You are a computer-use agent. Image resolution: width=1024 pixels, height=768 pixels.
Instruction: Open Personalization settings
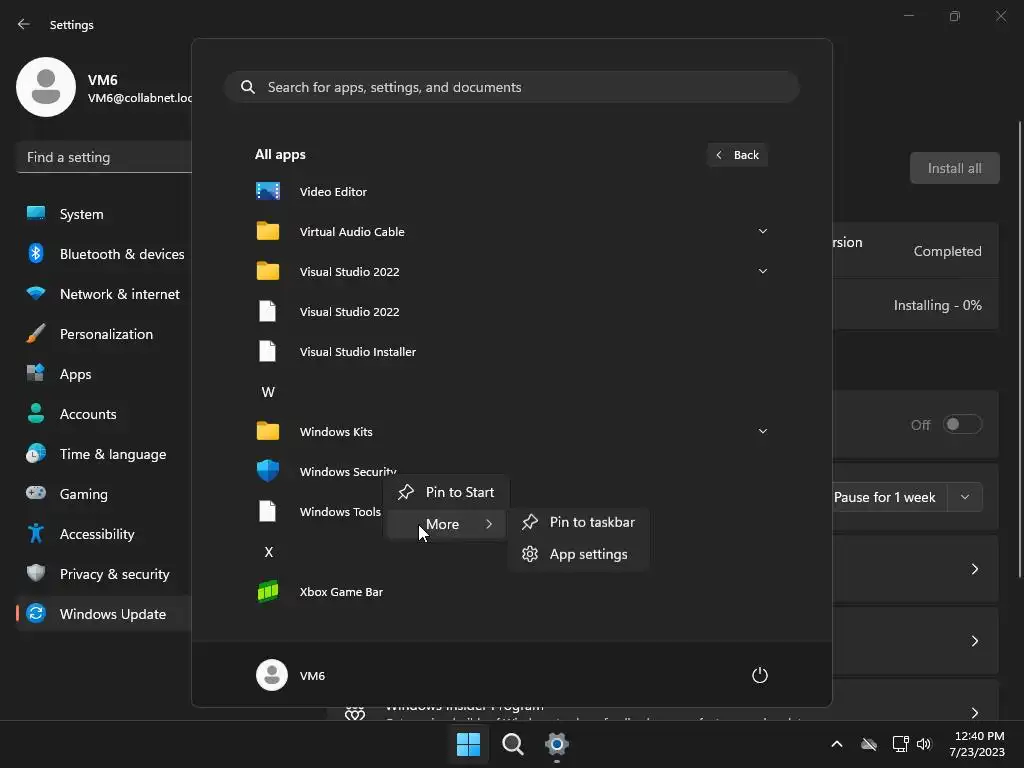click(x=104, y=334)
